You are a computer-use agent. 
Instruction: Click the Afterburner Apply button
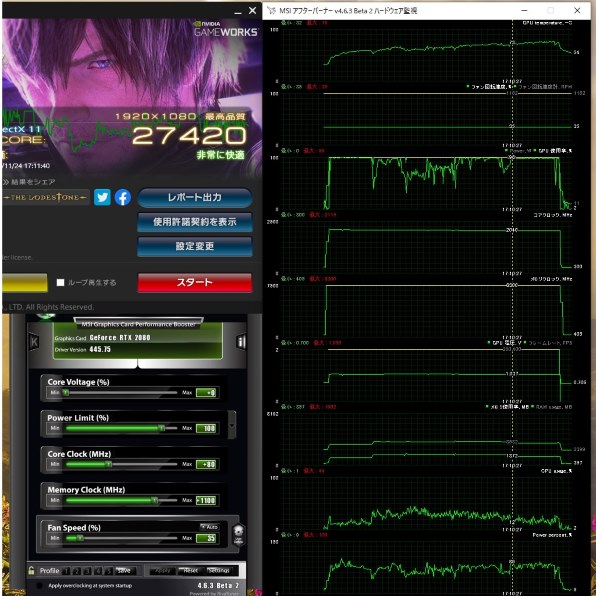[x=163, y=571]
